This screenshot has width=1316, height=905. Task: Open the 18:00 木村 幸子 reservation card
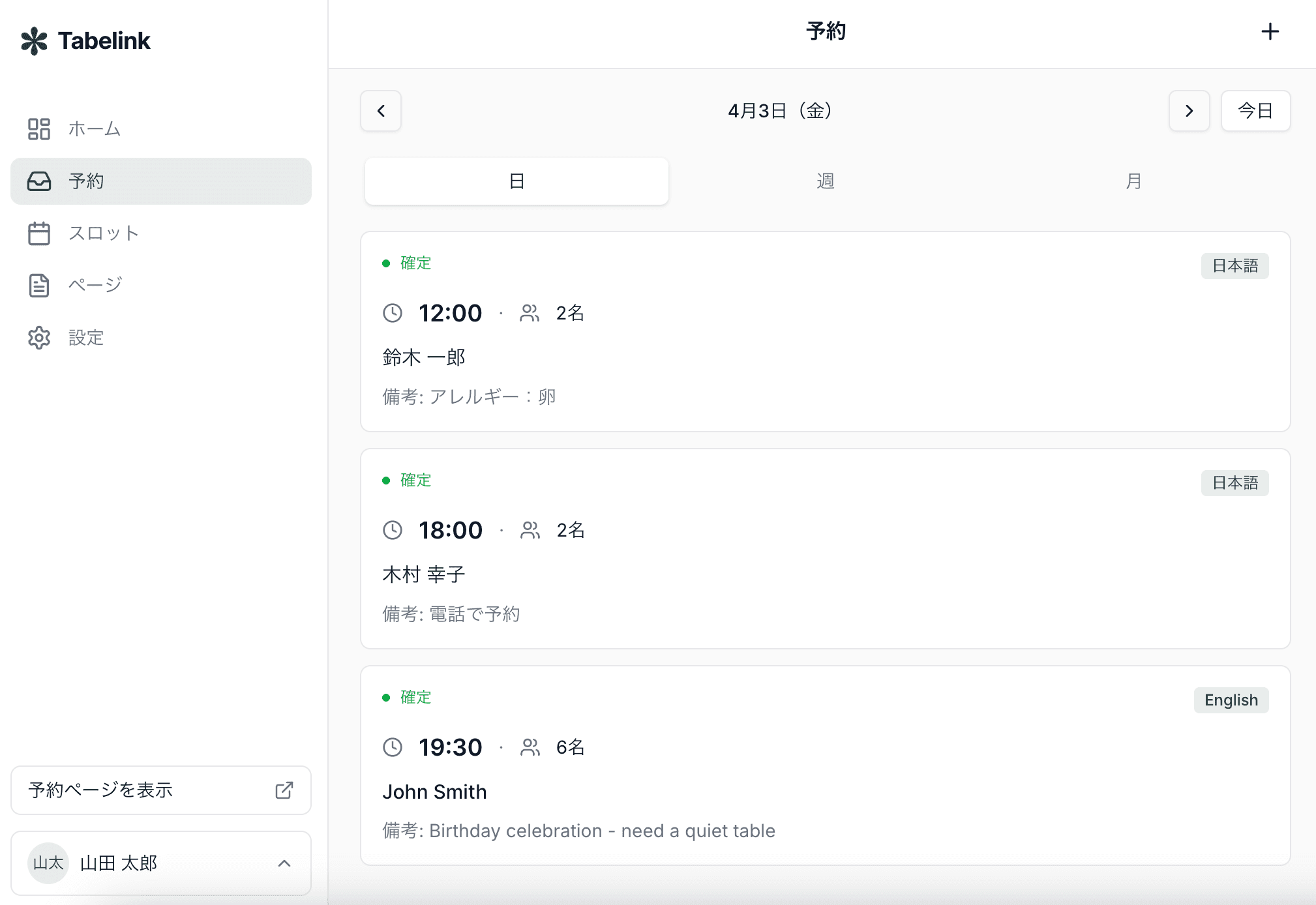coord(825,548)
